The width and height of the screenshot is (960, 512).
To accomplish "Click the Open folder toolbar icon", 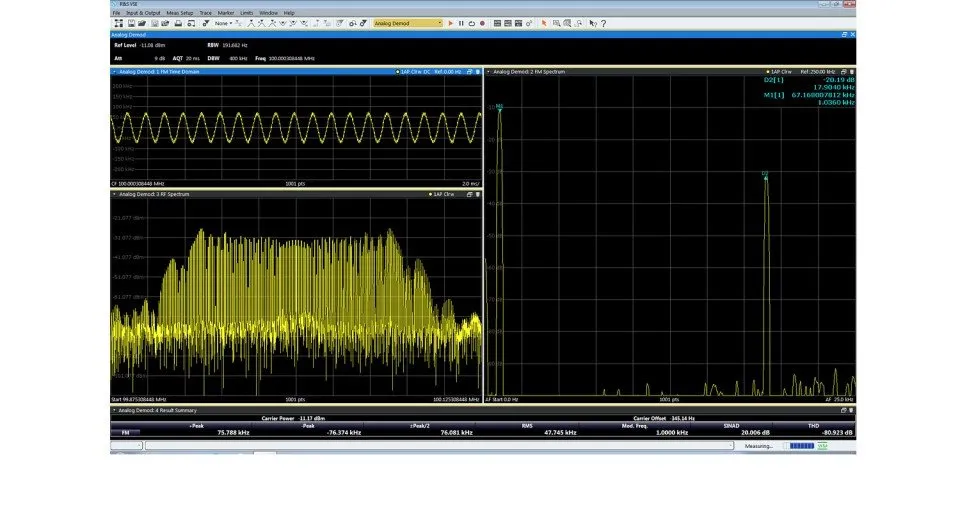I will click(142, 23).
